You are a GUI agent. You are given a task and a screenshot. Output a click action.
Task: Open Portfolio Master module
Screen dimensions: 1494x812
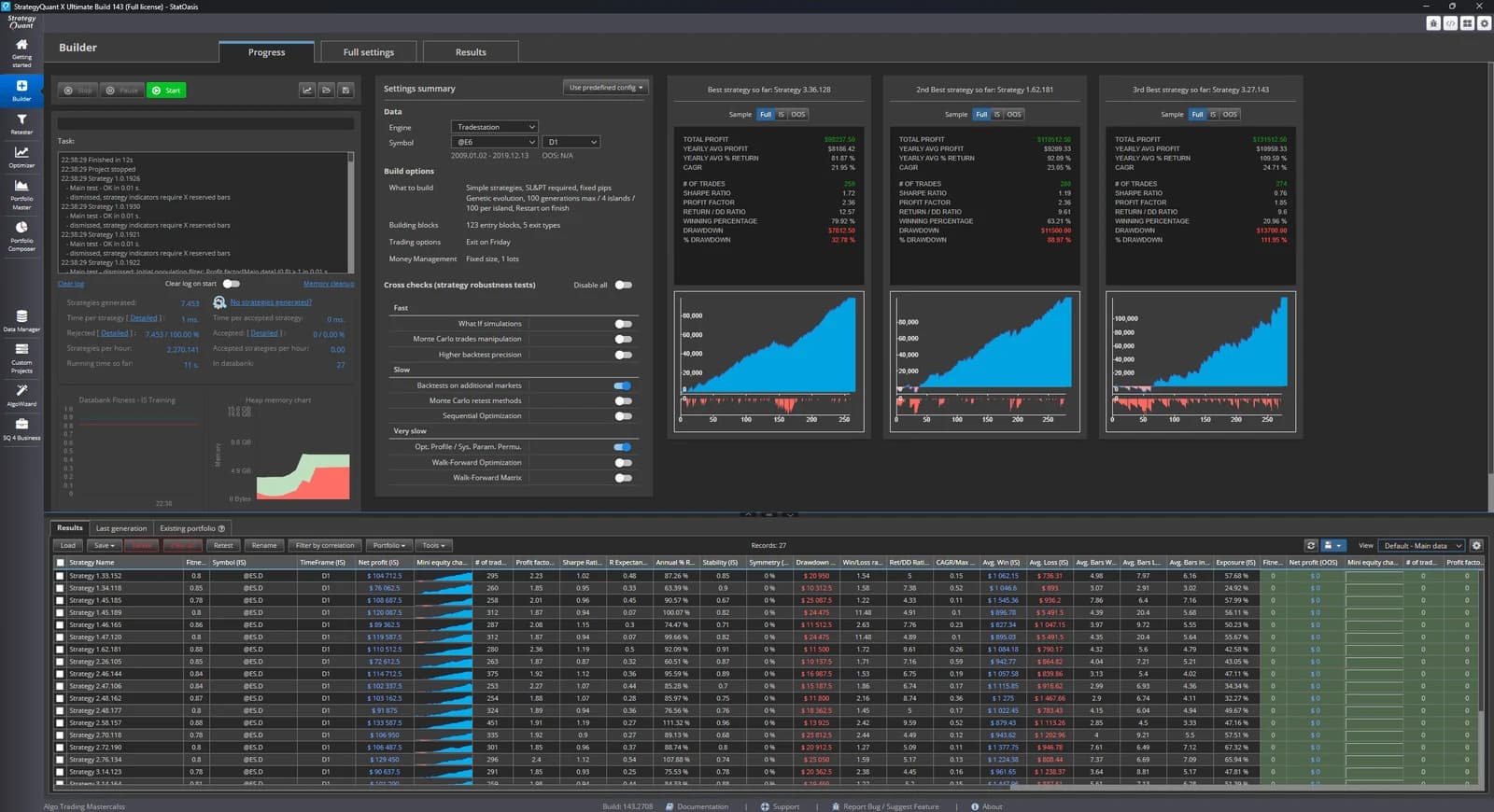[21, 195]
